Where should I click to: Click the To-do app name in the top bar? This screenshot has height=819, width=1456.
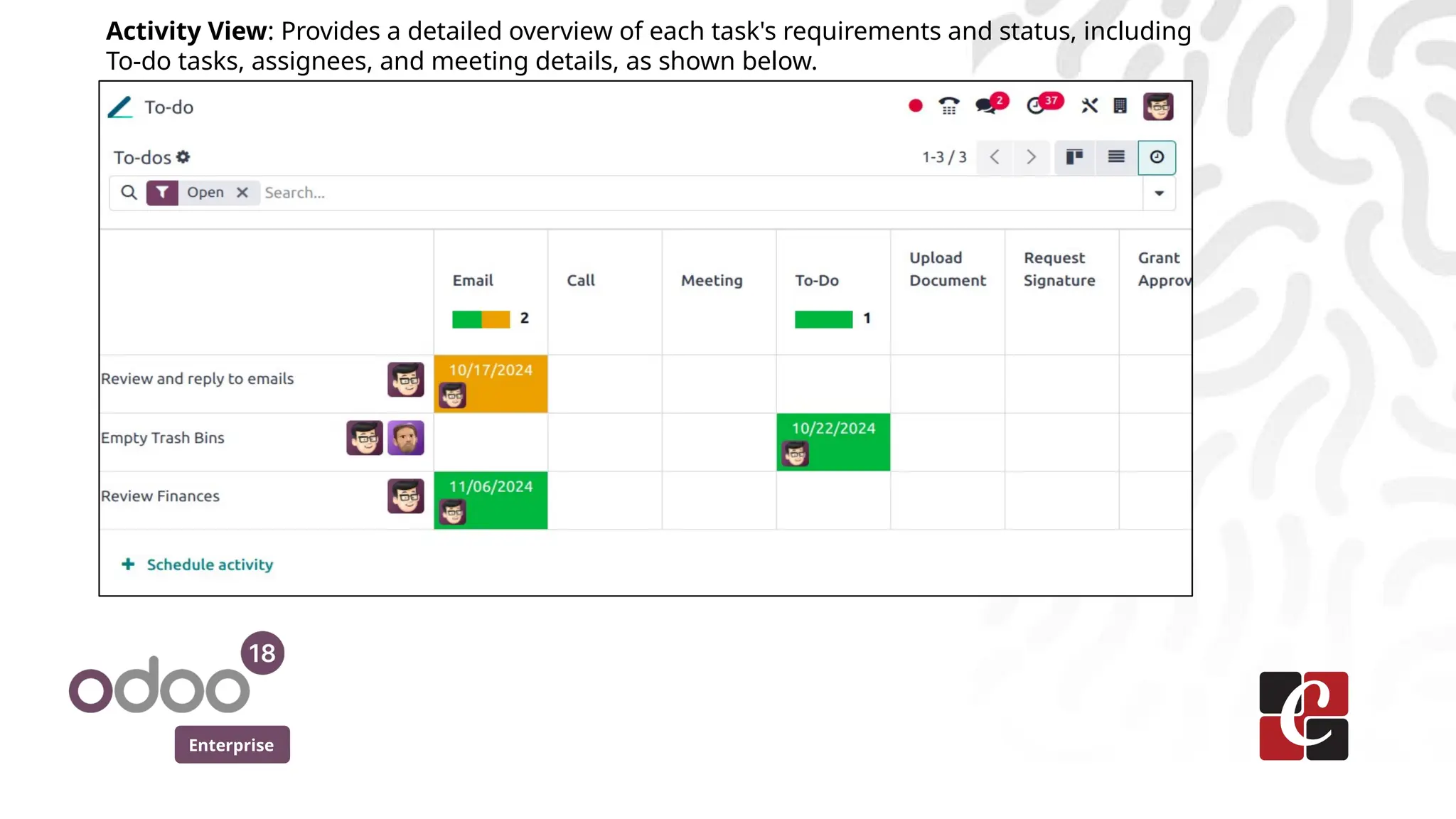(169, 107)
